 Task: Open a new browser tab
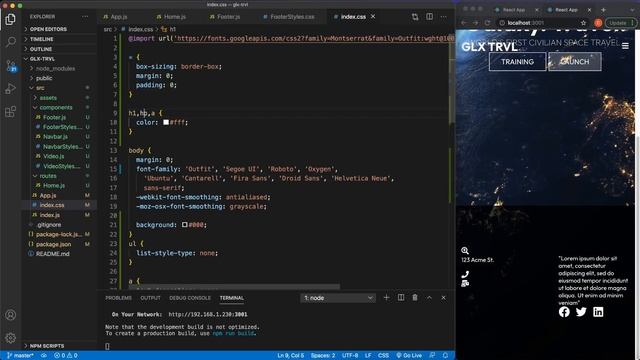(603, 9)
